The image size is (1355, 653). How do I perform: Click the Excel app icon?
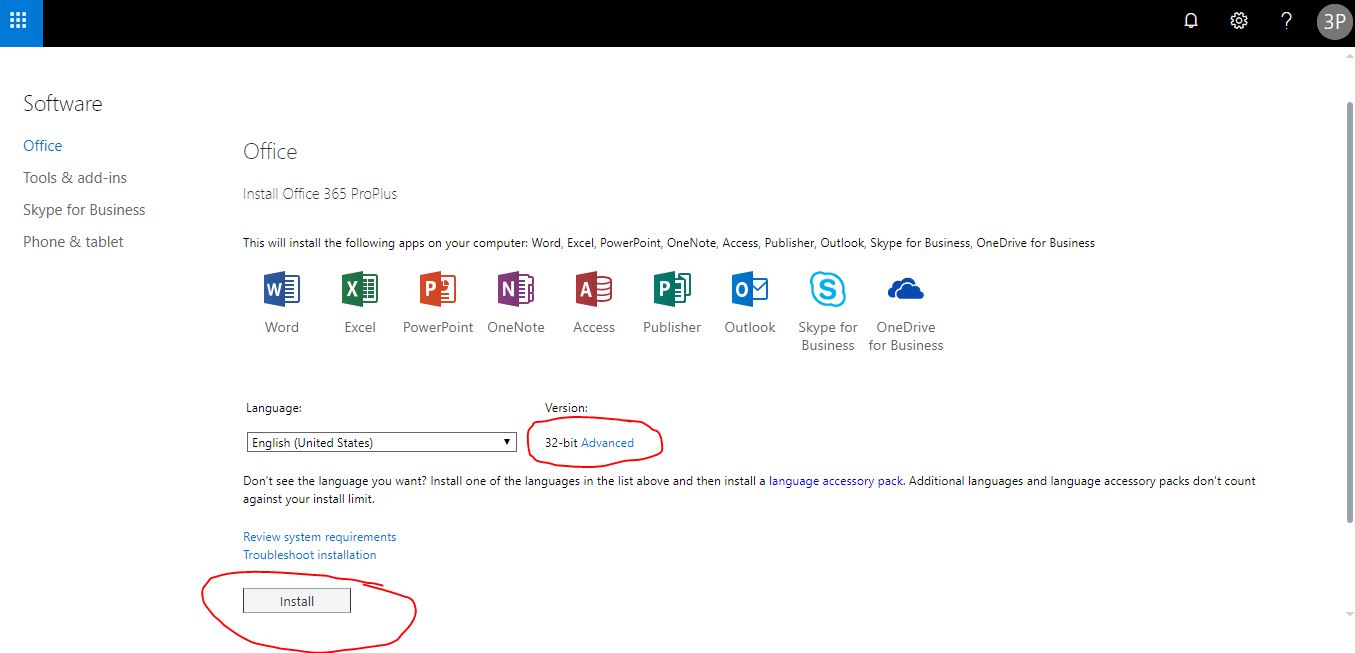click(x=359, y=290)
